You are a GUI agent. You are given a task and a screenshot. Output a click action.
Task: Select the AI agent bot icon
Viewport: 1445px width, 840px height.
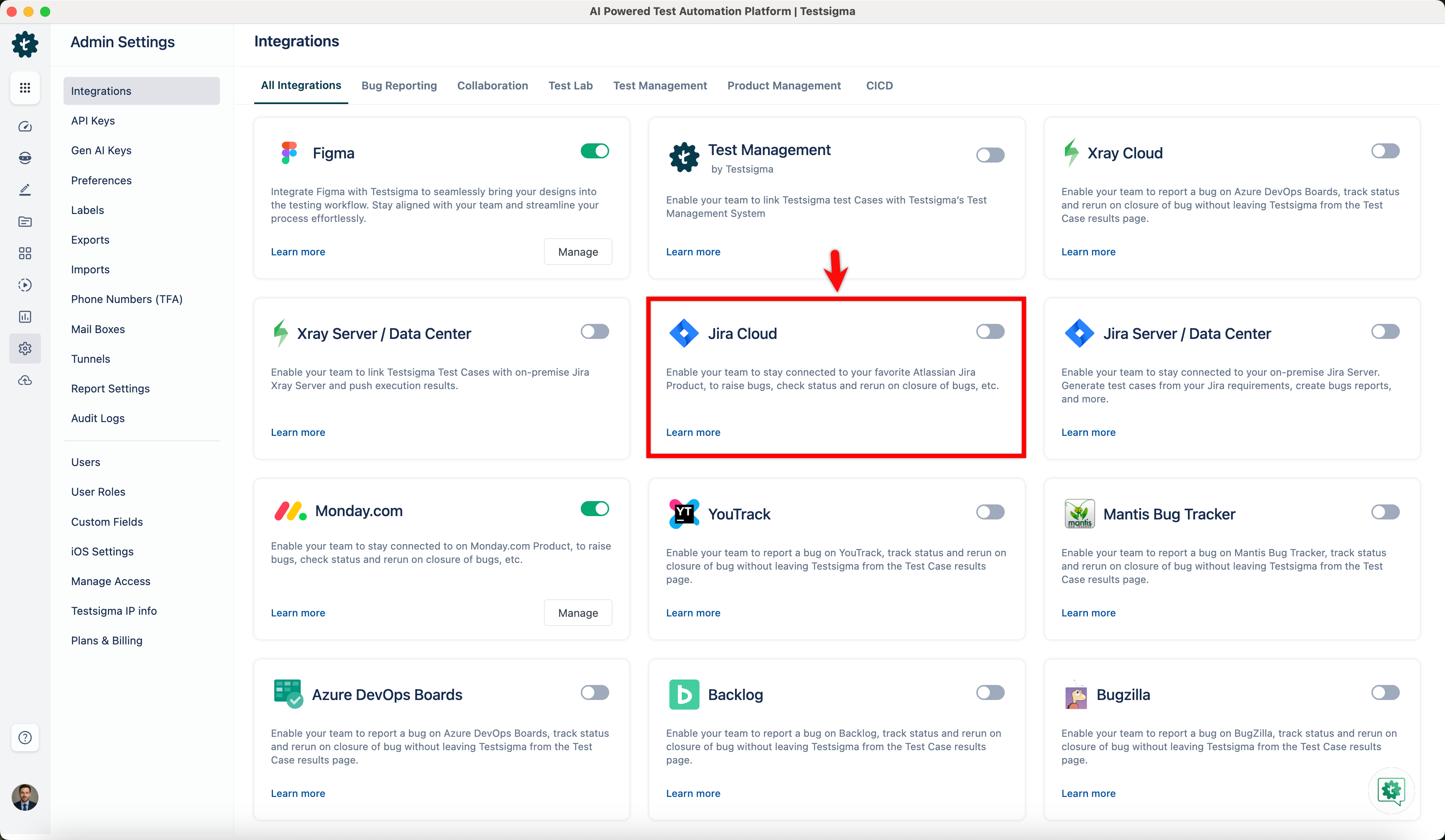[25, 158]
